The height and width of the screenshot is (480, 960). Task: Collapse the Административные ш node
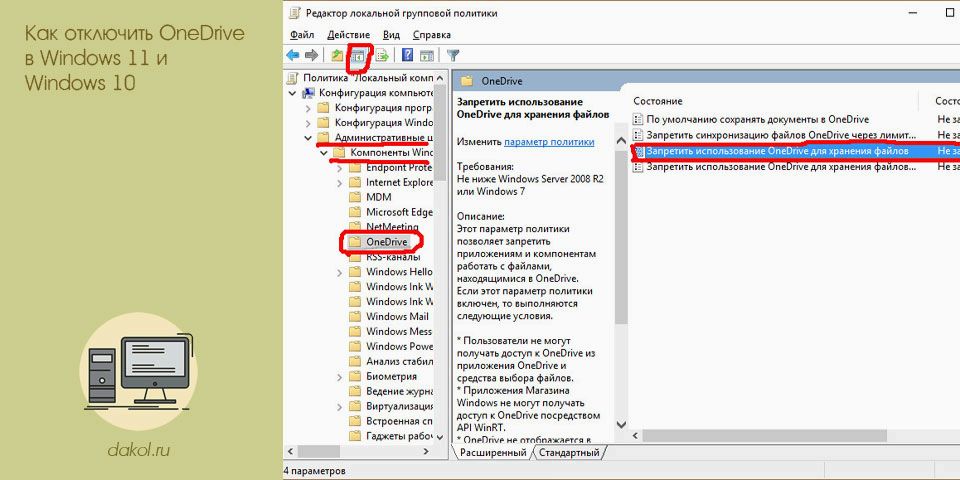click(x=309, y=138)
